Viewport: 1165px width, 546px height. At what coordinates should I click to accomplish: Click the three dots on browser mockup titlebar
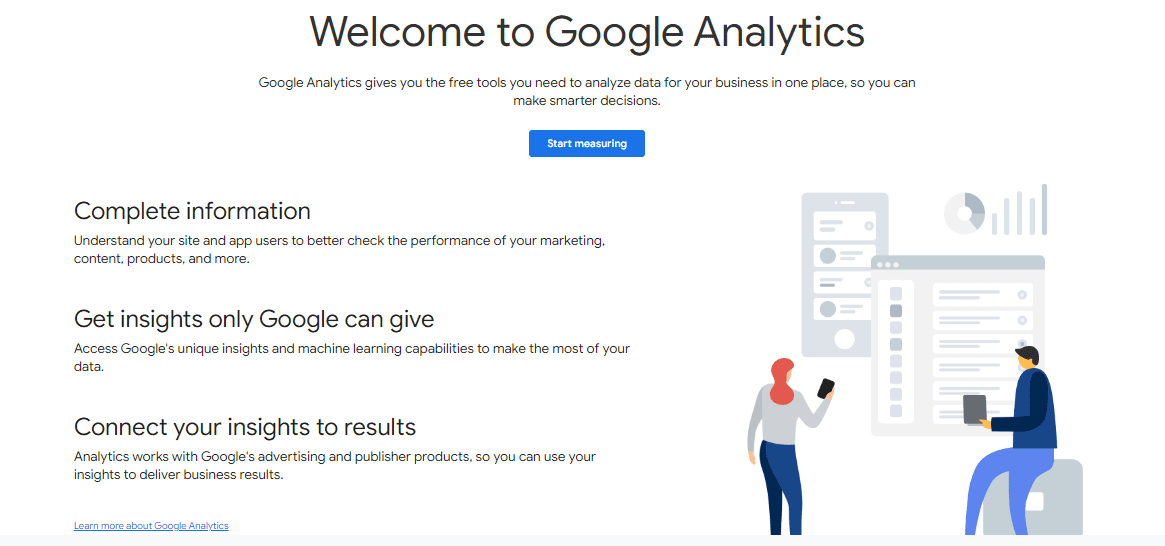[886, 264]
